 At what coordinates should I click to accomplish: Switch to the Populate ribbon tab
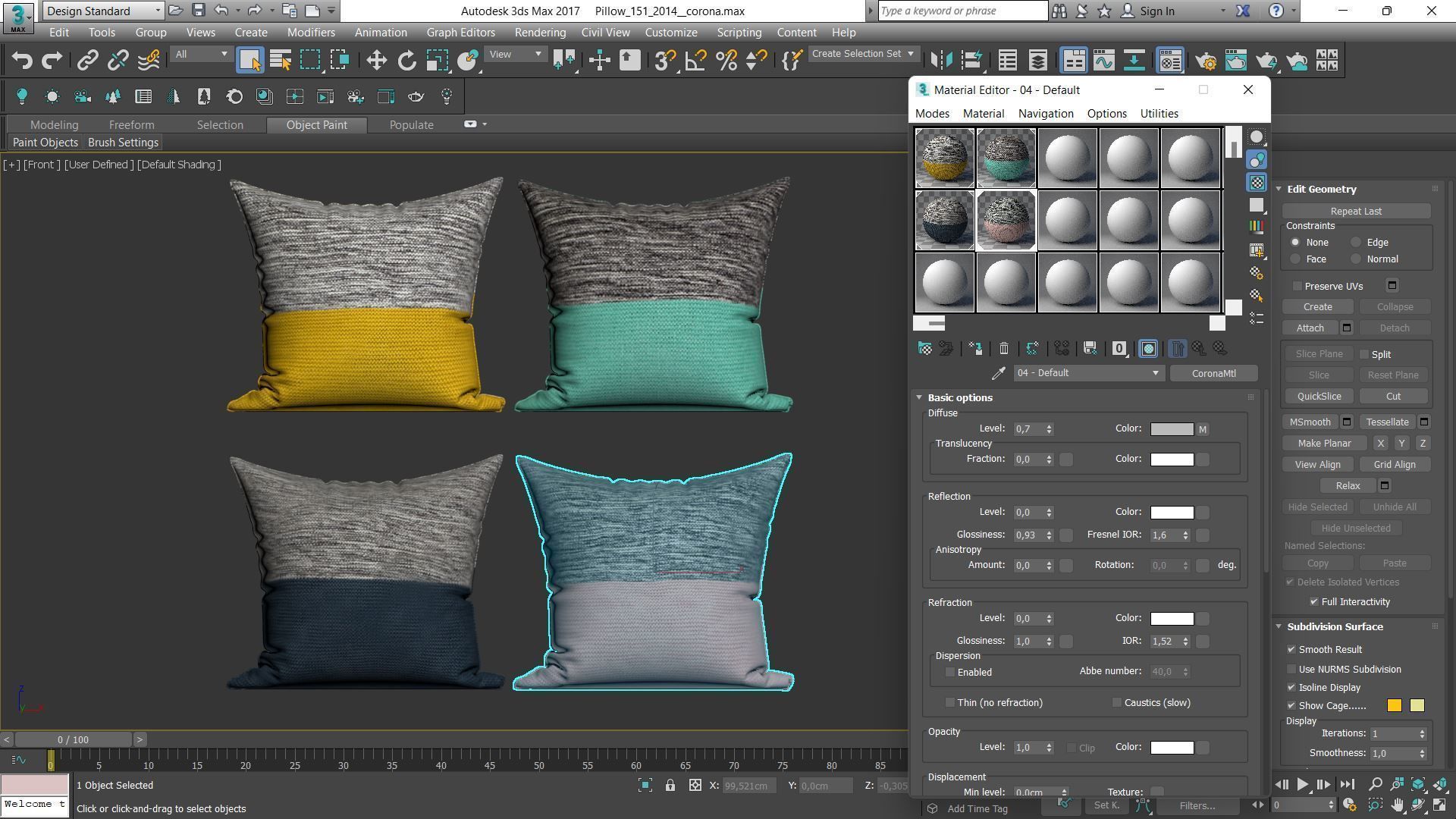[x=411, y=125]
